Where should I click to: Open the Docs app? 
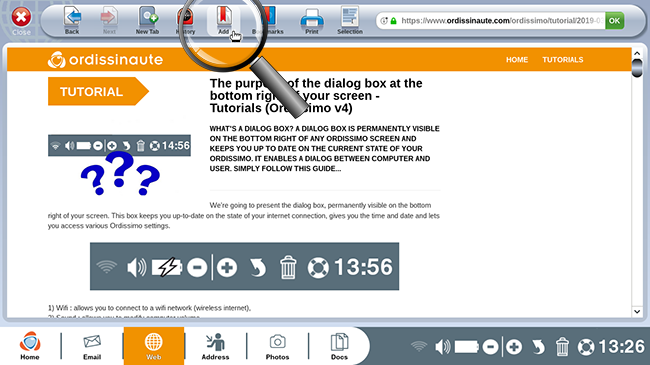(339, 346)
